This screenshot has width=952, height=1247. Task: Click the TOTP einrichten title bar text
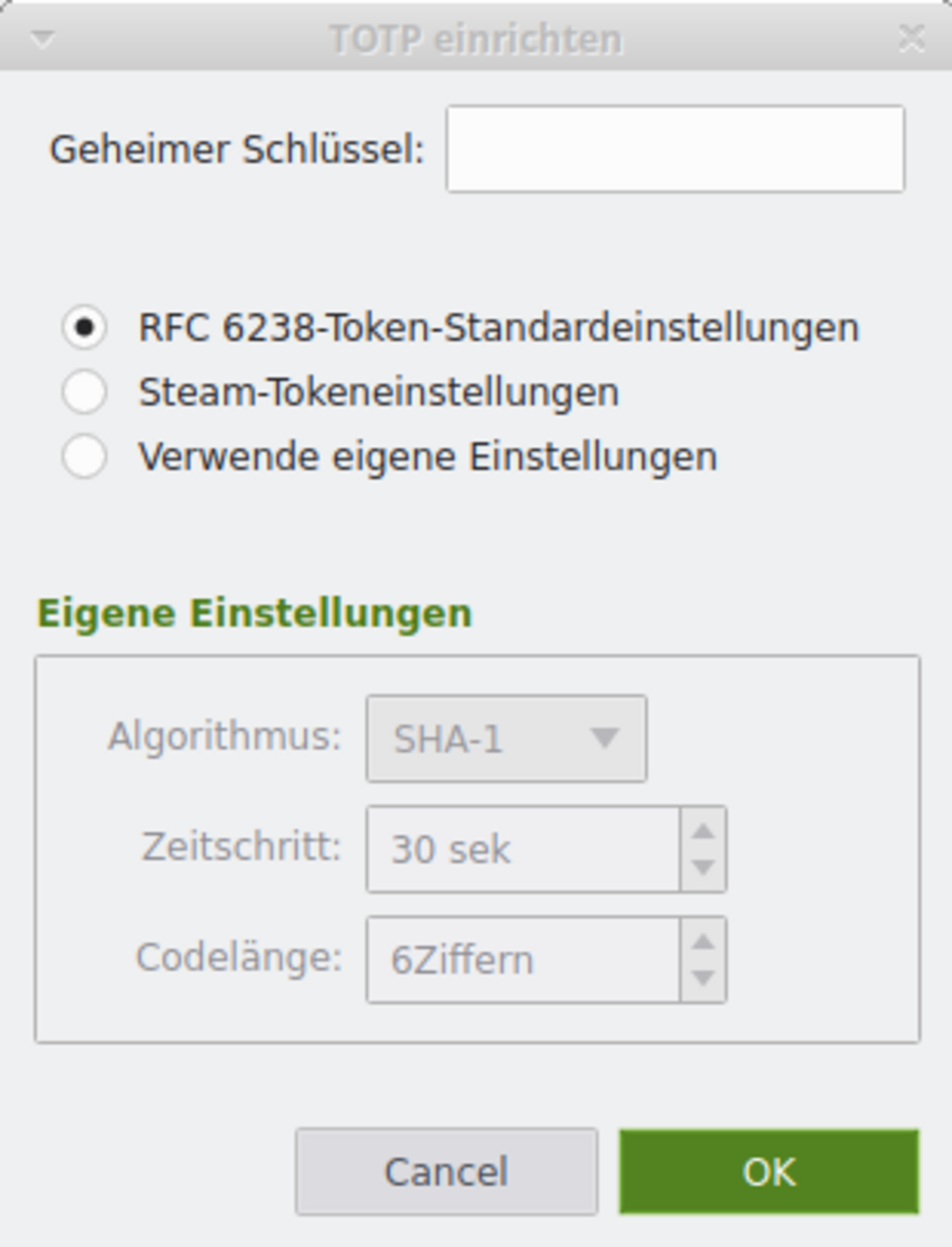[x=476, y=39]
